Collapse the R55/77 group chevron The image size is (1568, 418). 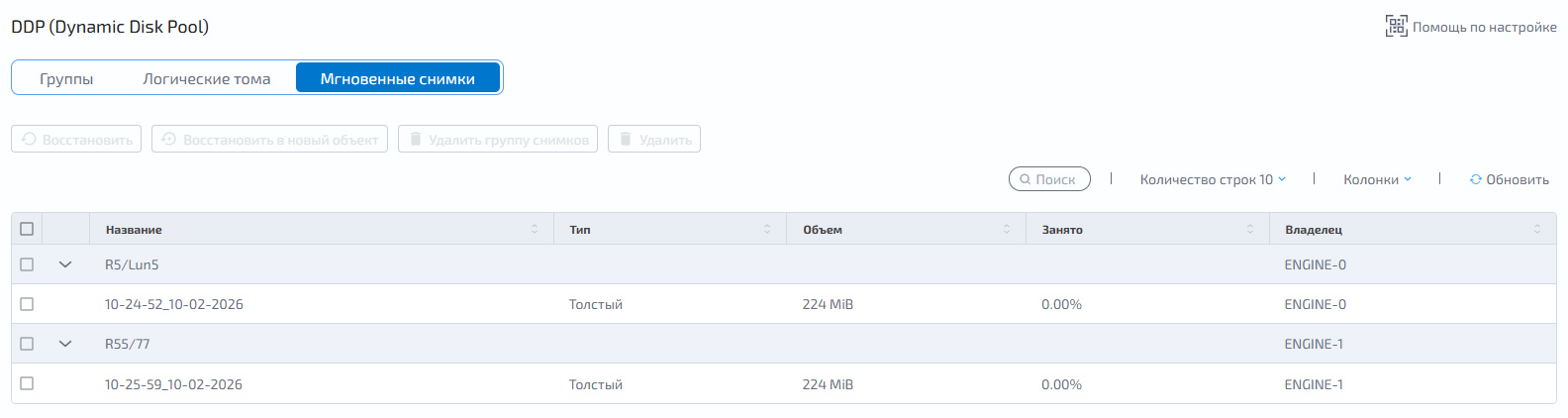point(65,344)
